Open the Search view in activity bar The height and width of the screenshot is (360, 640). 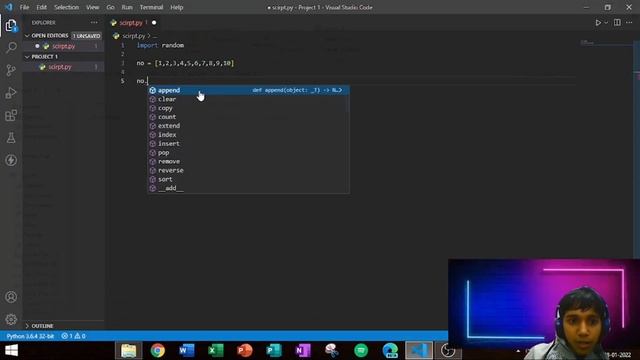tap(11, 48)
